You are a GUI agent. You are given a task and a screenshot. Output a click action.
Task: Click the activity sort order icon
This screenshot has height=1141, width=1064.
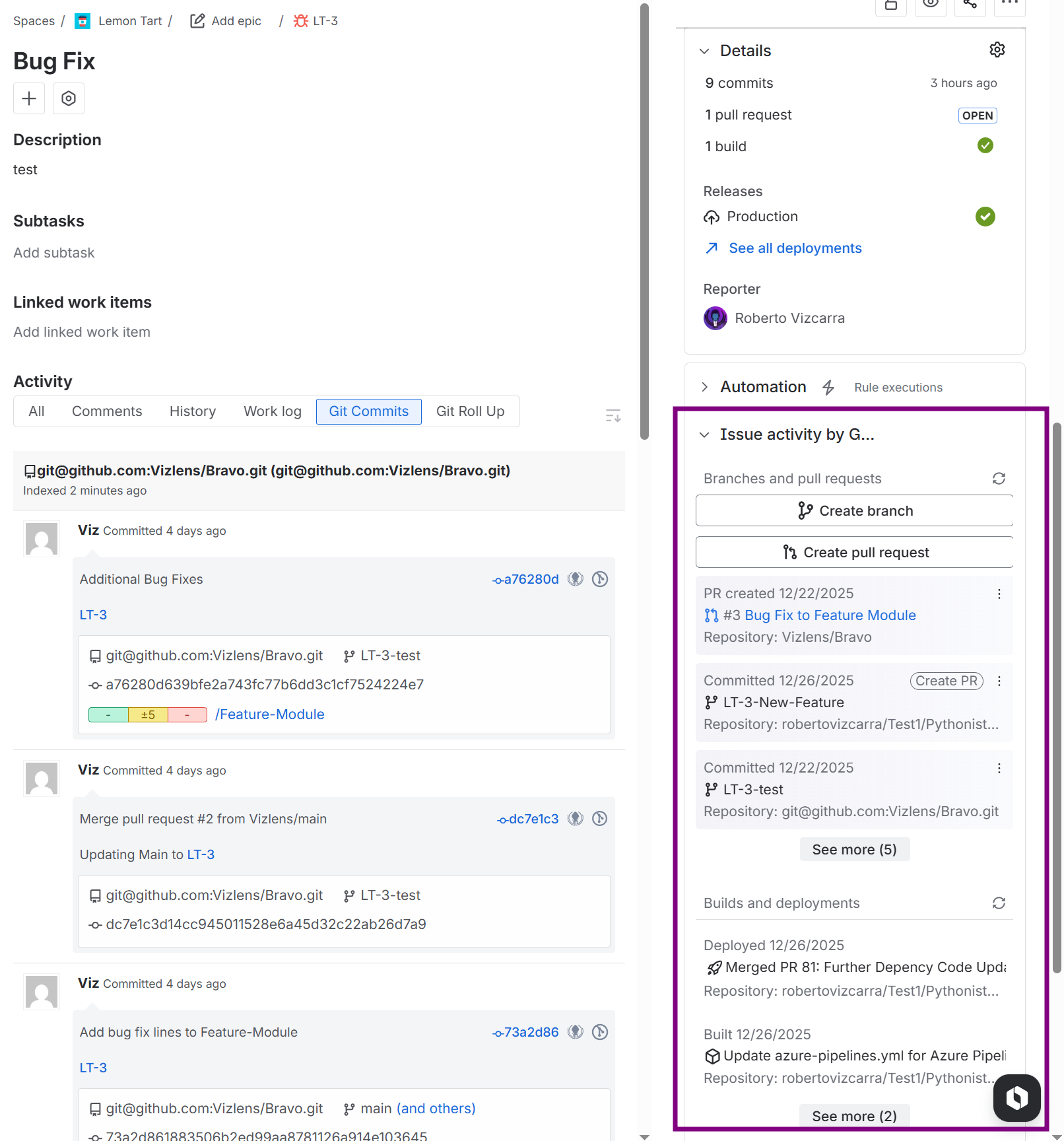613,416
